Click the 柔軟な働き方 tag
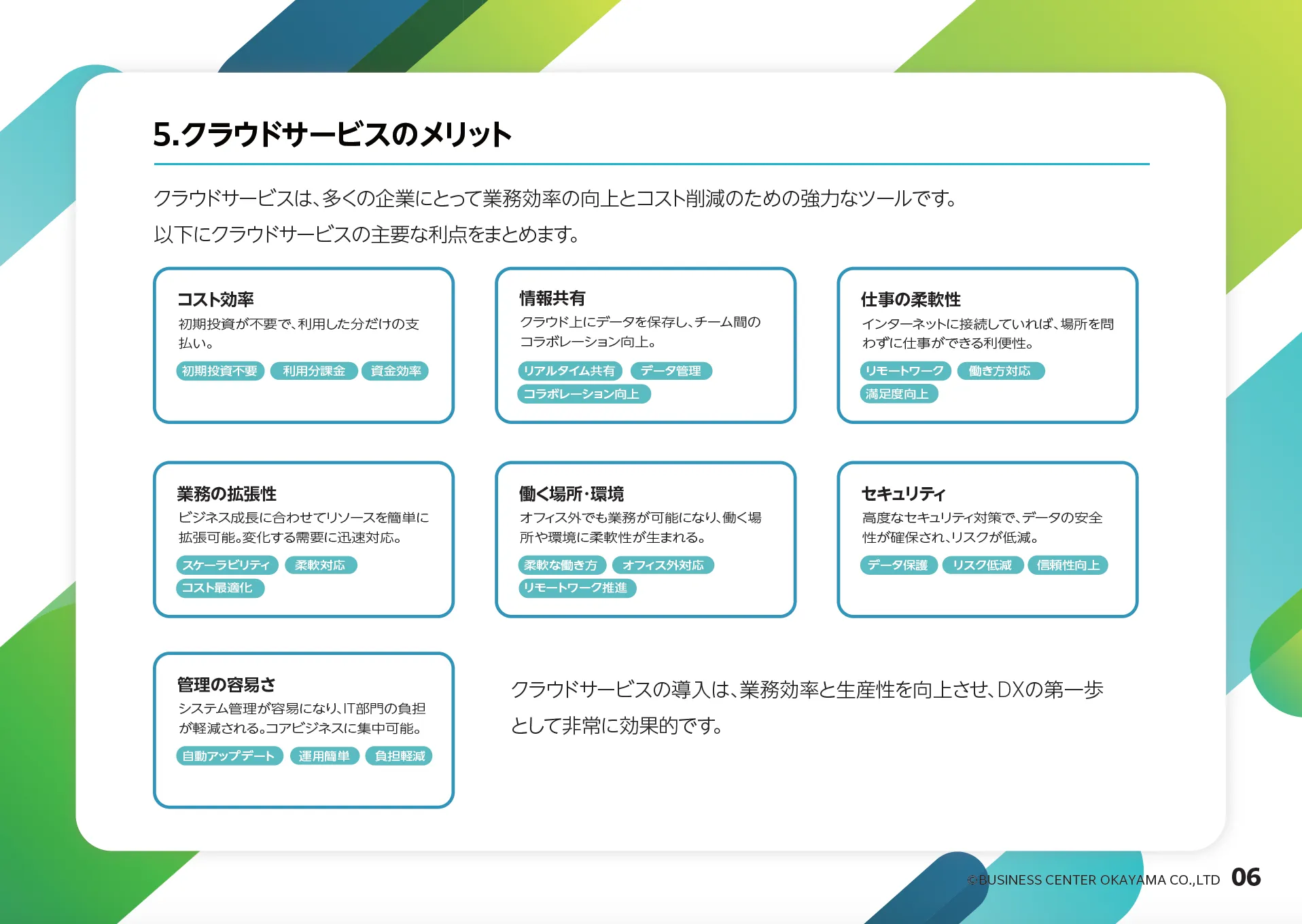Screen dimensions: 1302x924 (x=561, y=565)
